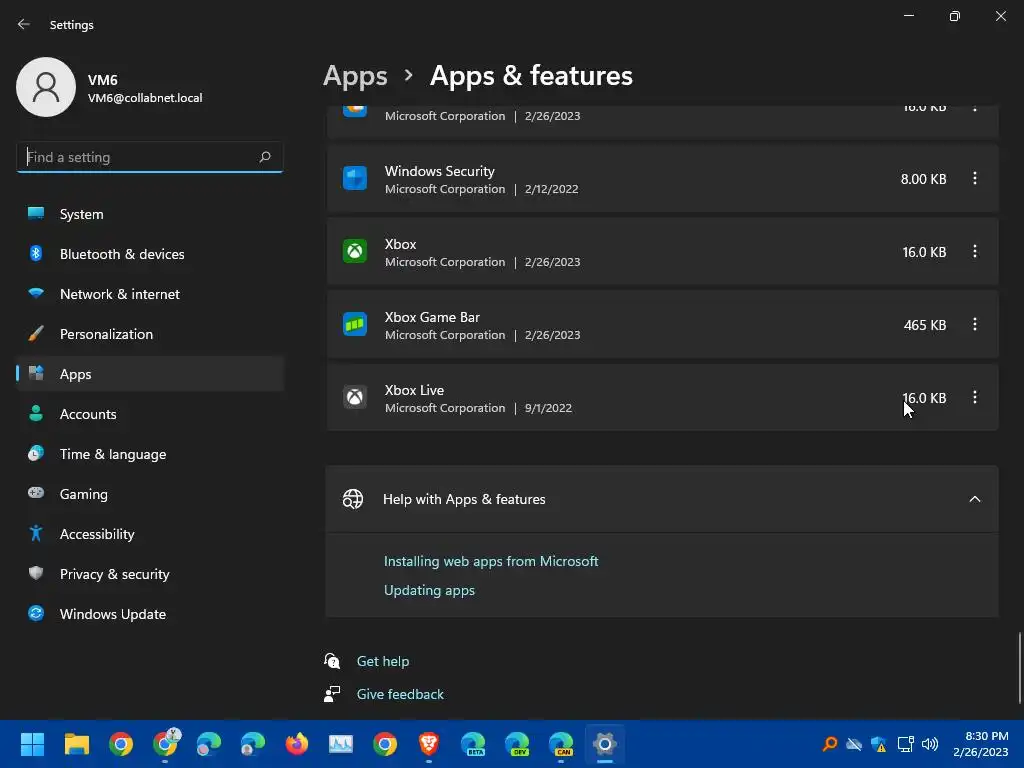Click the VM6 user avatar picture
This screenshot has width=1024, height=768.
[46, 87]
